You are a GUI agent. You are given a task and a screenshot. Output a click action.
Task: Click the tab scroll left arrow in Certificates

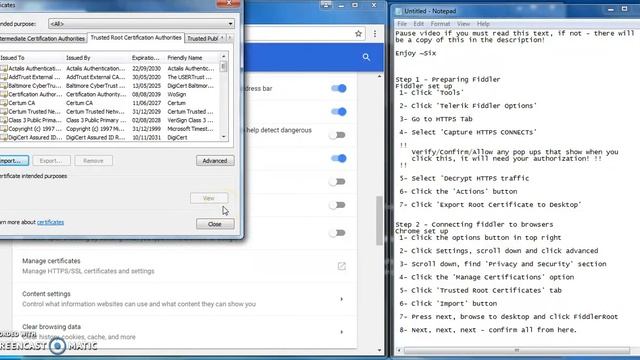coord(222,38)
